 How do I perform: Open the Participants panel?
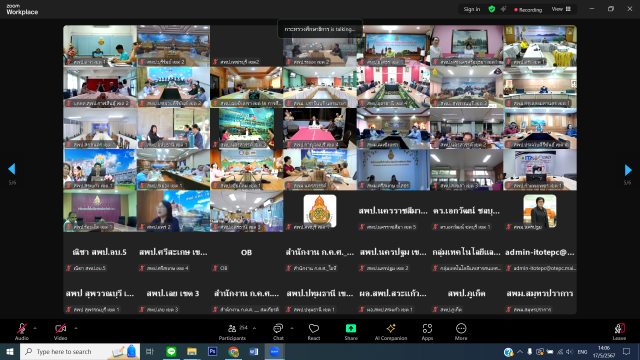(232, 331)
